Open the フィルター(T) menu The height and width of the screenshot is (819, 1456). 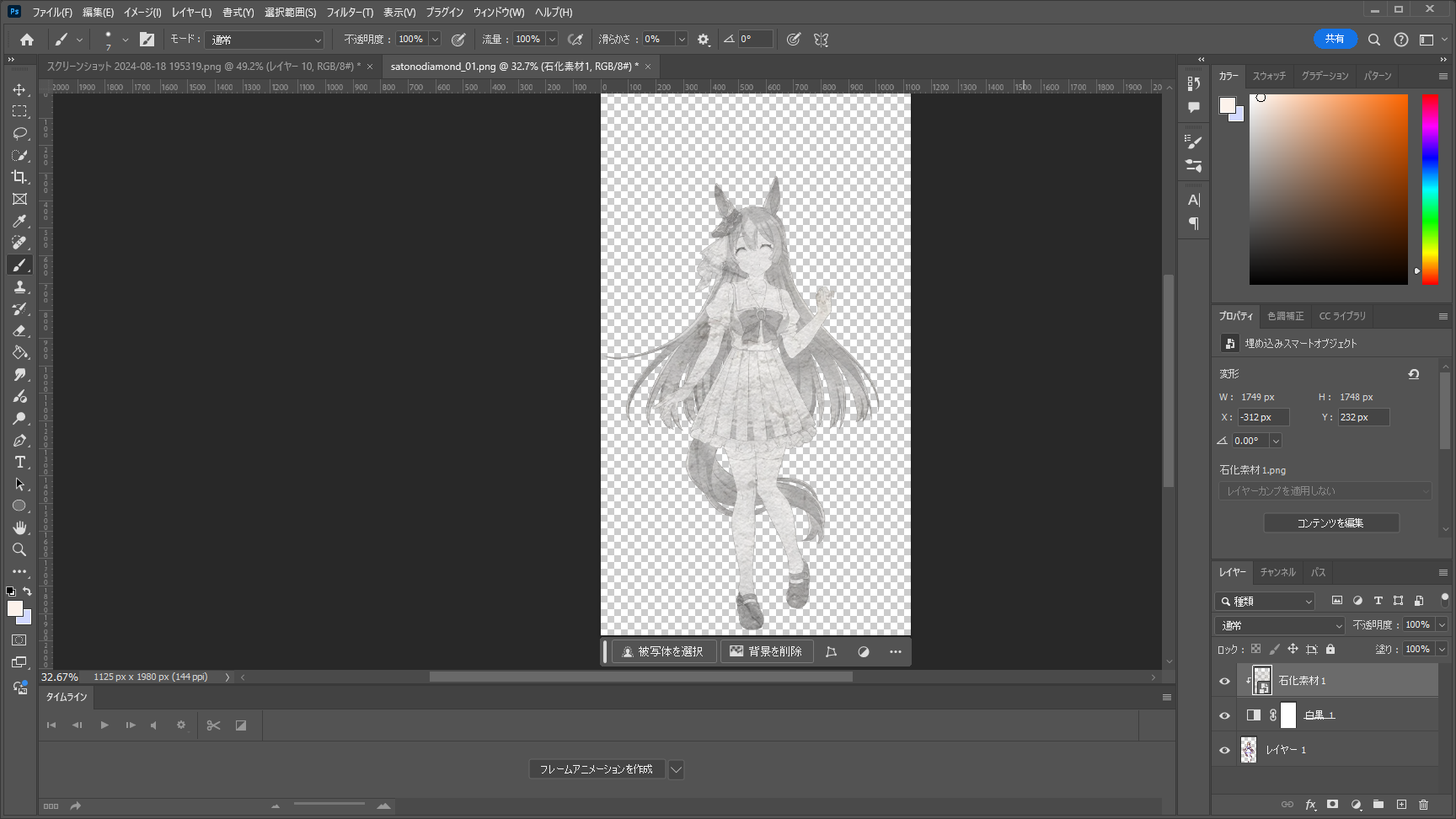pyautogui.click(x=350, y=13)
